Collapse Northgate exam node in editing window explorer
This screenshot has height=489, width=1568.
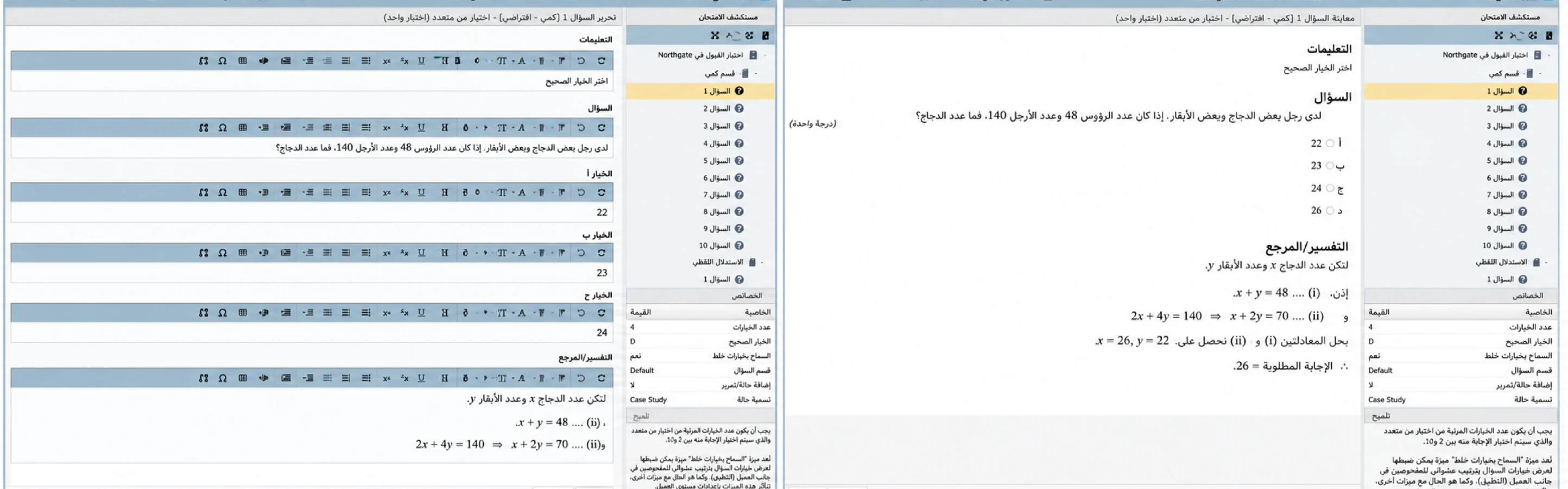point(765,55)
